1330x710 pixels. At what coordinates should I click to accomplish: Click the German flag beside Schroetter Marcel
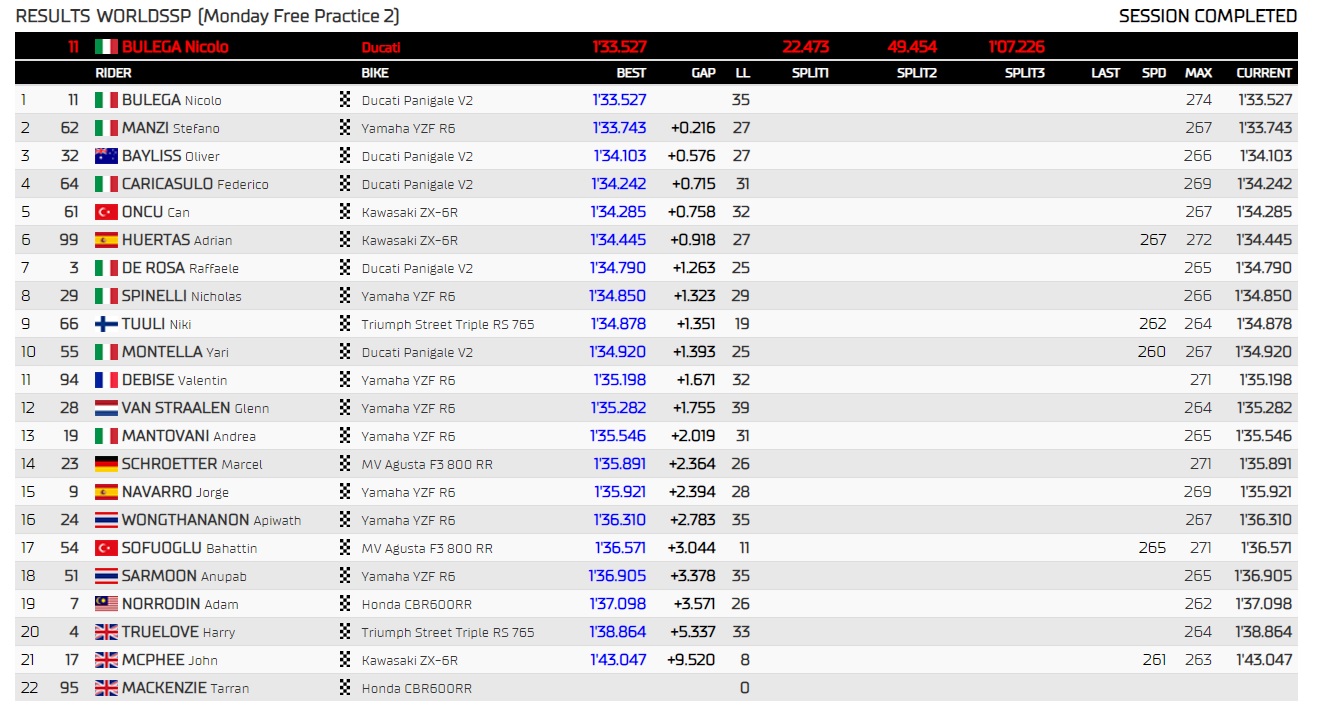click(106, 464)
